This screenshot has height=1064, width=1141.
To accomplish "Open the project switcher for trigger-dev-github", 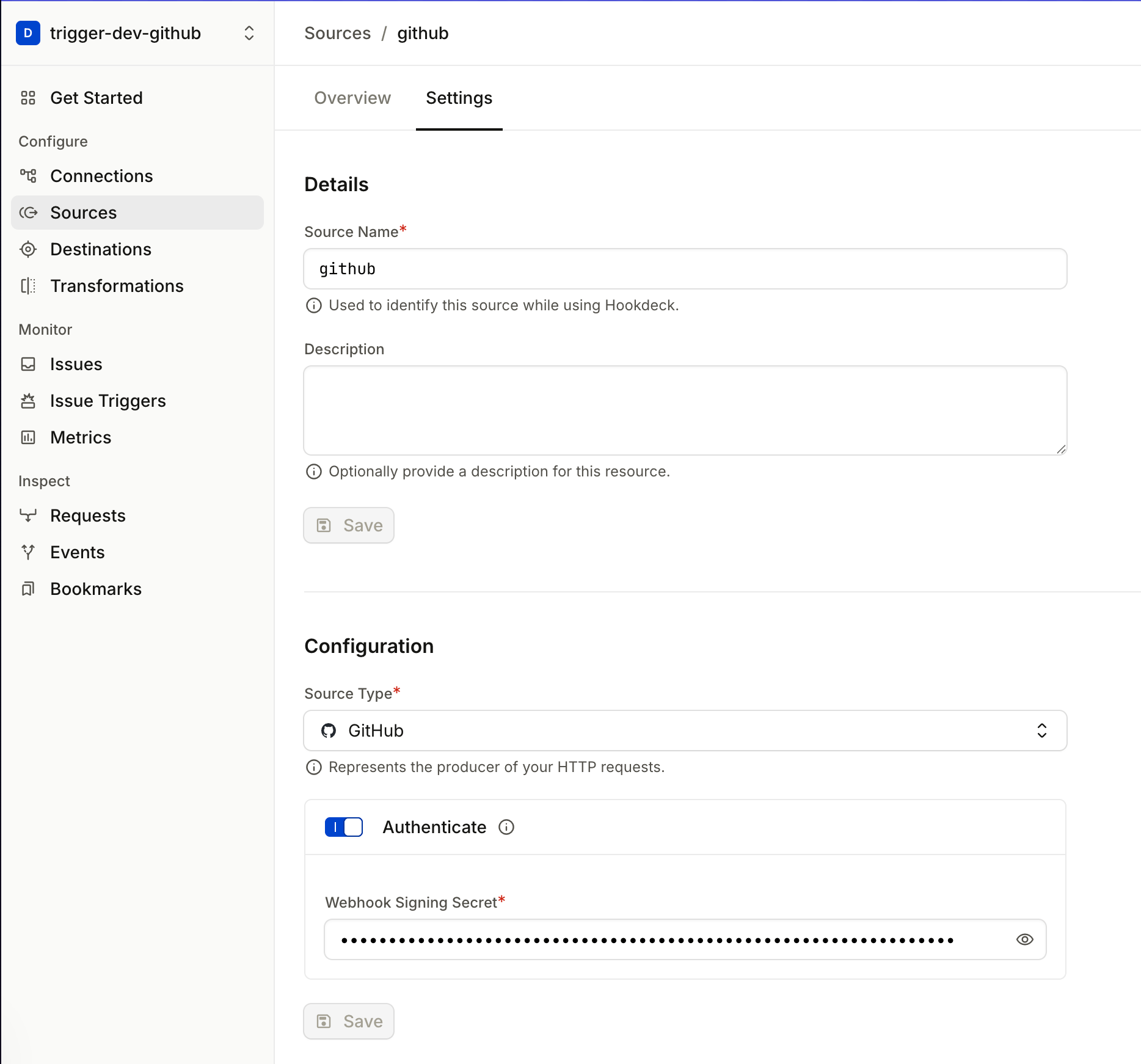I will 249,33.
